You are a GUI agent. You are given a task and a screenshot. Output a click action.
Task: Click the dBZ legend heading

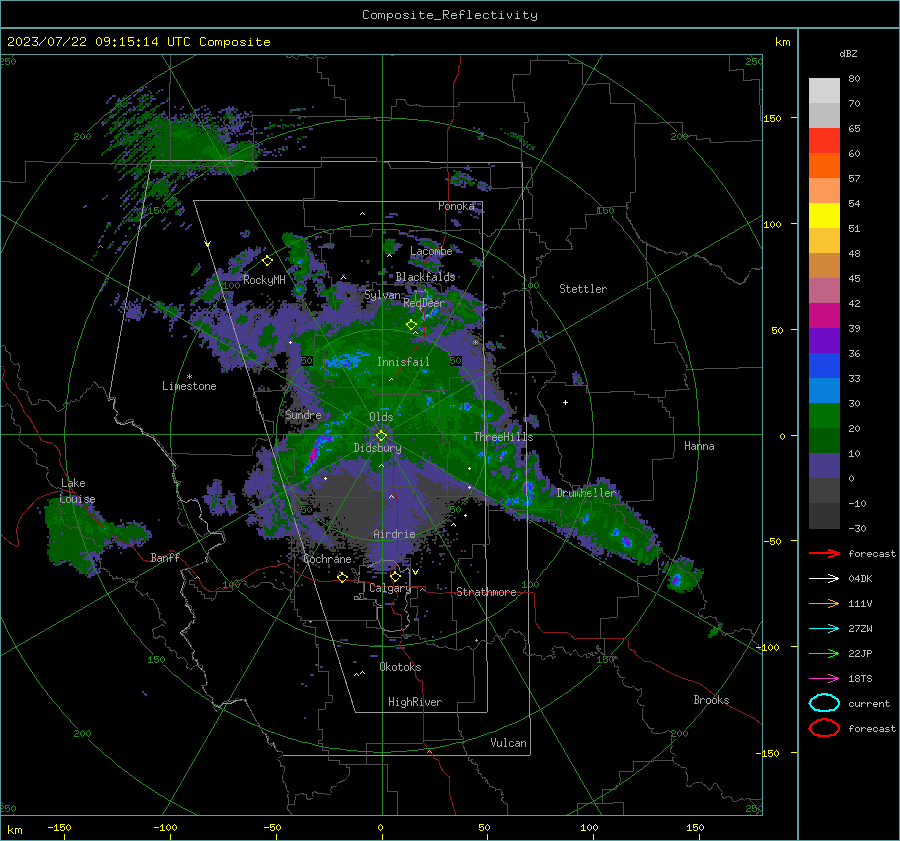[x=848, y=53]
